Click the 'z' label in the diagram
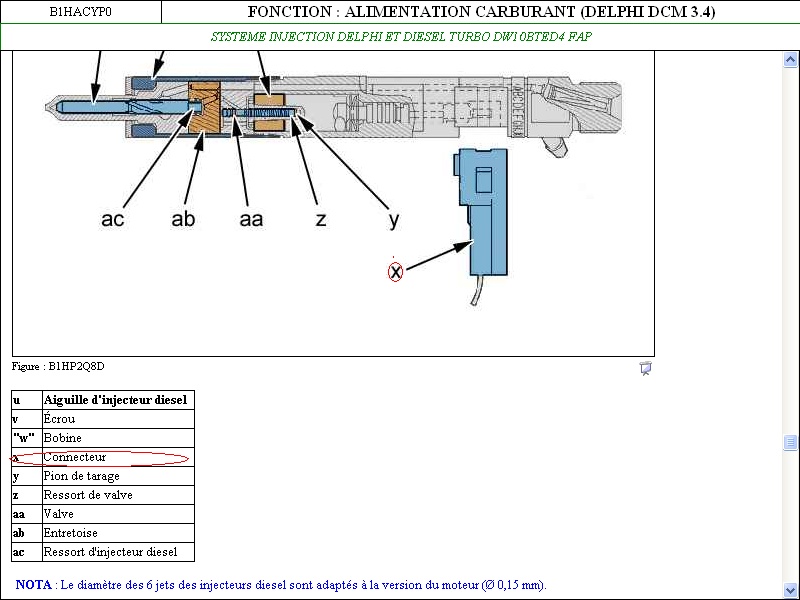800x600 pixels. (321, 220)
